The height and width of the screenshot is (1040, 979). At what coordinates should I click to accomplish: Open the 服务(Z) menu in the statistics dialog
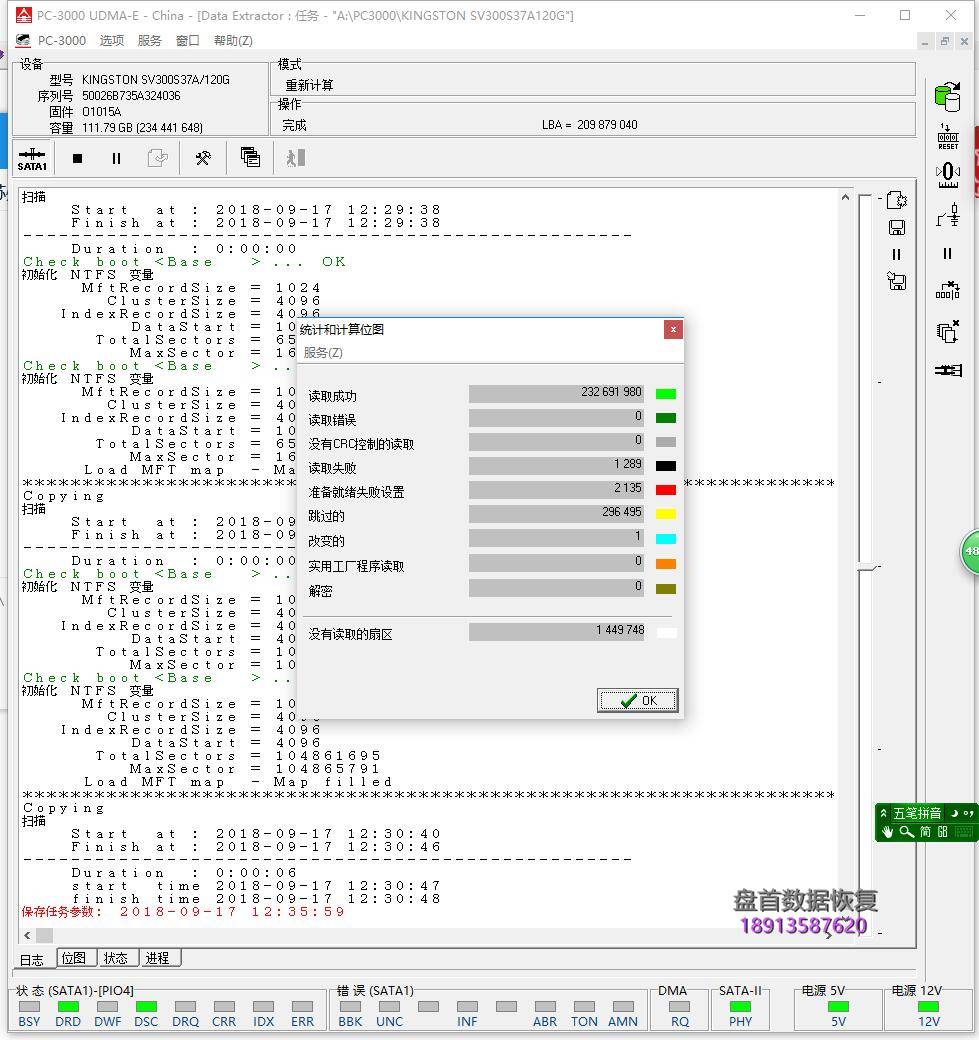click(x=322, y=352)
